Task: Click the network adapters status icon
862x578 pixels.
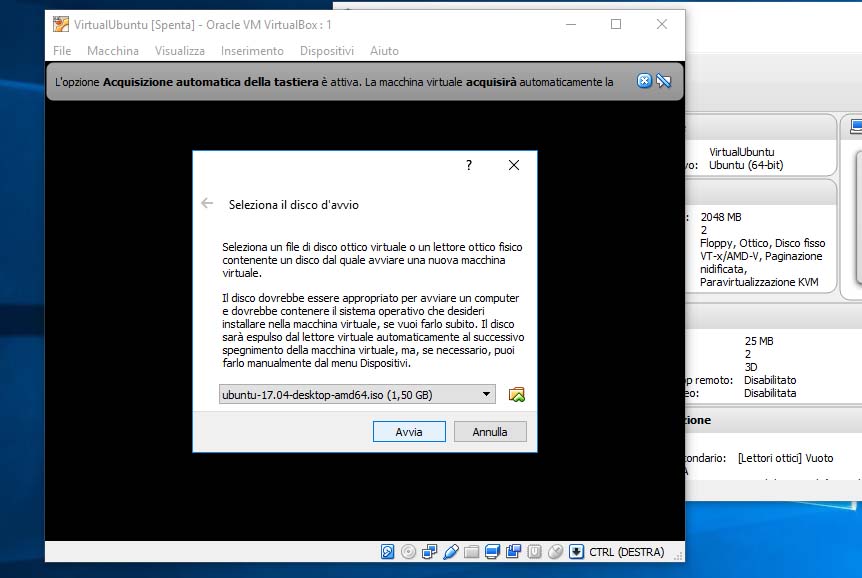Action: click(x=429, y=552)
